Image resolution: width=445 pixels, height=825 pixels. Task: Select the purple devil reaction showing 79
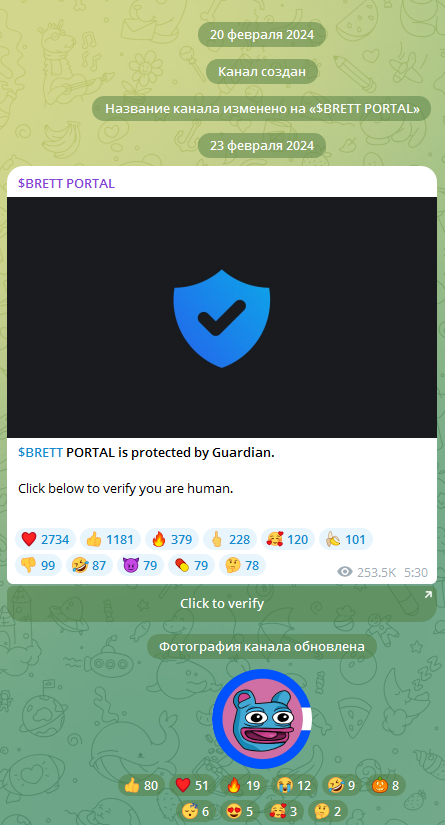[140, 565]
